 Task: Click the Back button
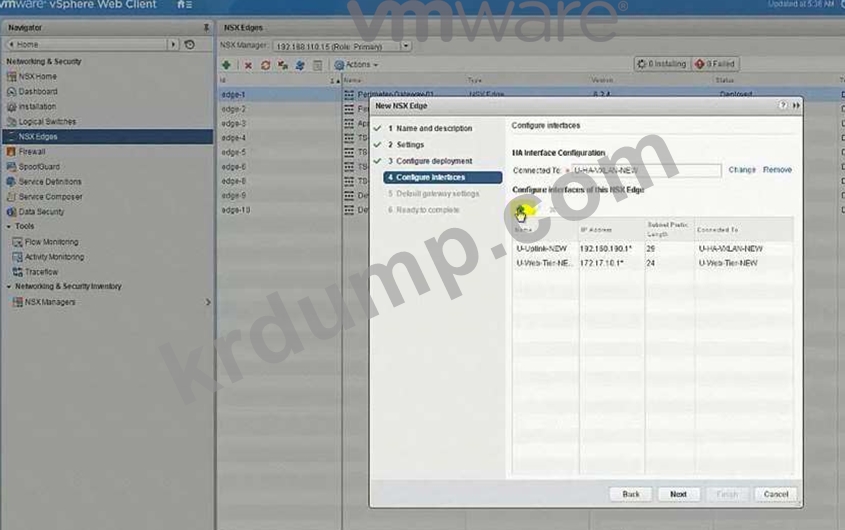pyautogui.click(x=631, y=494)
